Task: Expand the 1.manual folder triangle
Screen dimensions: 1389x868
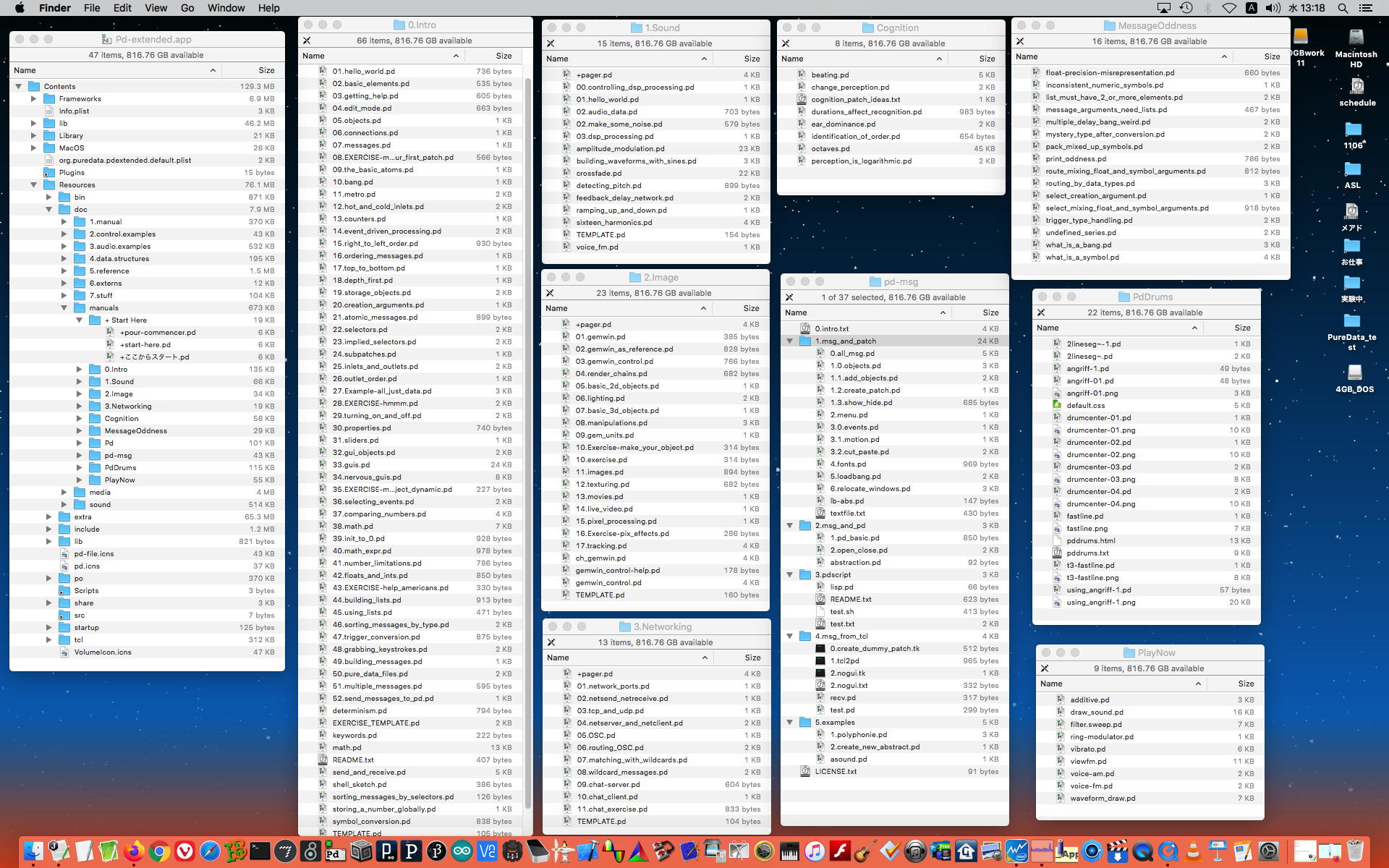Action: point(64,221)
